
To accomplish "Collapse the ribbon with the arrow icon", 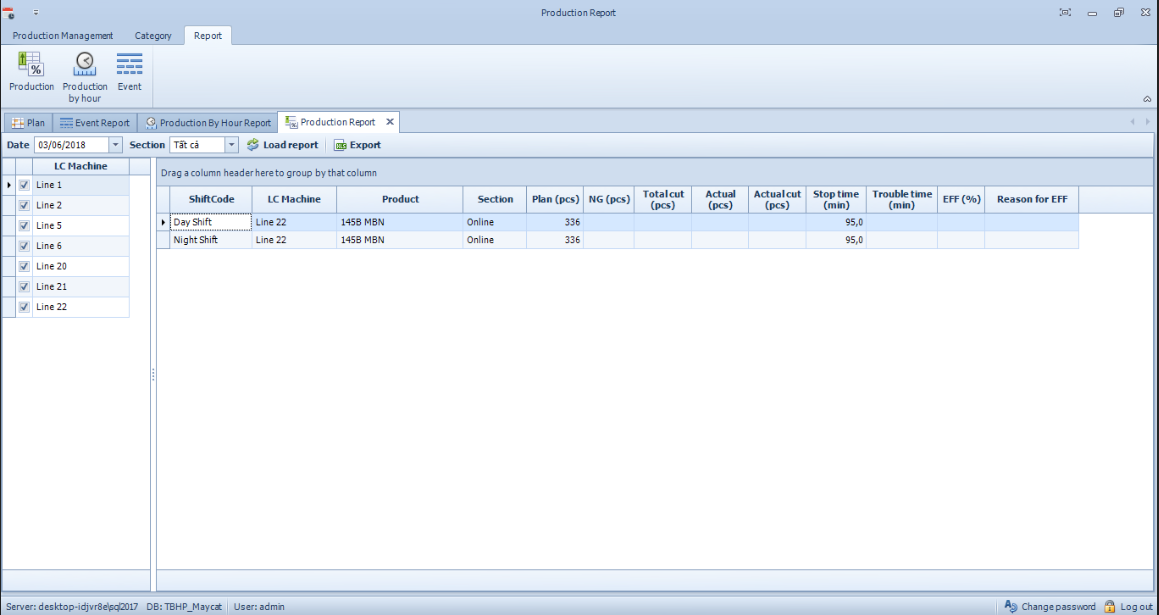I will [1146, 99].
